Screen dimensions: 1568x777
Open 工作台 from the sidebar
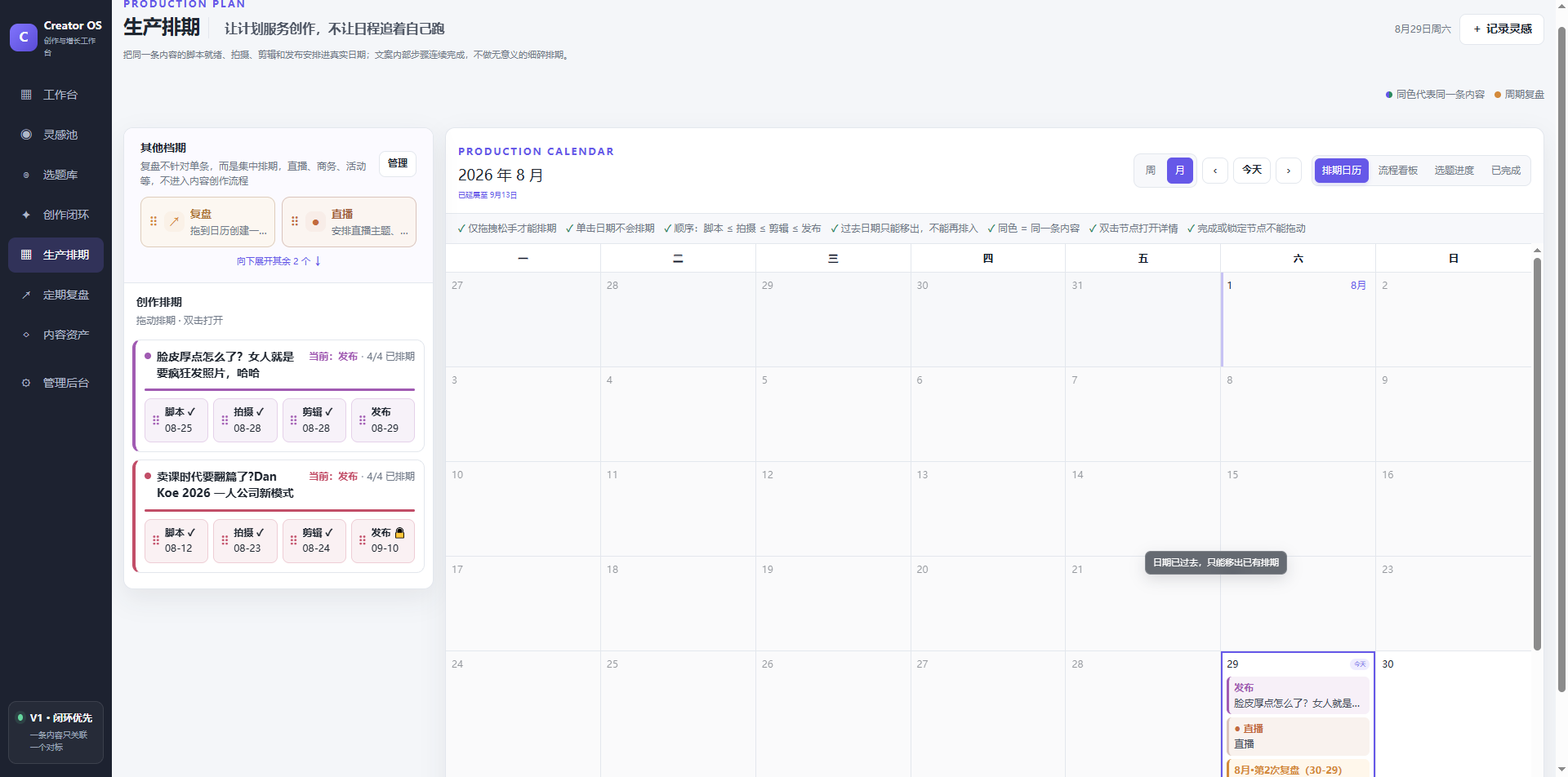[56, 95]
